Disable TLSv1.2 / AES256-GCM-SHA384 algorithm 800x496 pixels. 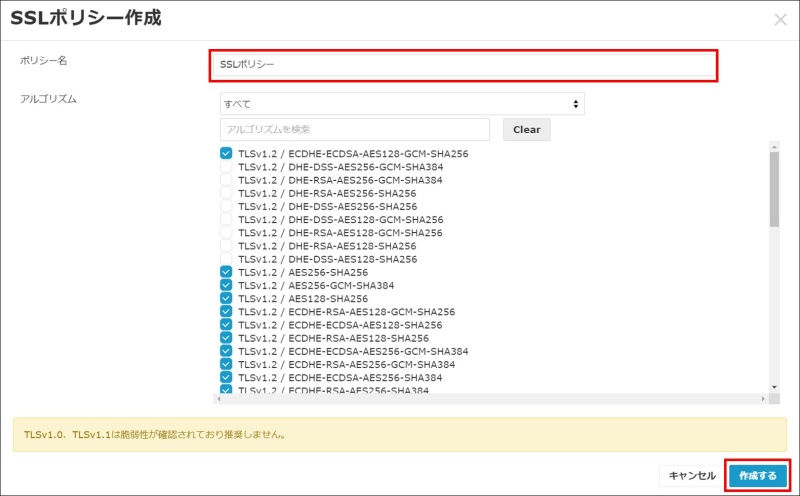(226, 285)
